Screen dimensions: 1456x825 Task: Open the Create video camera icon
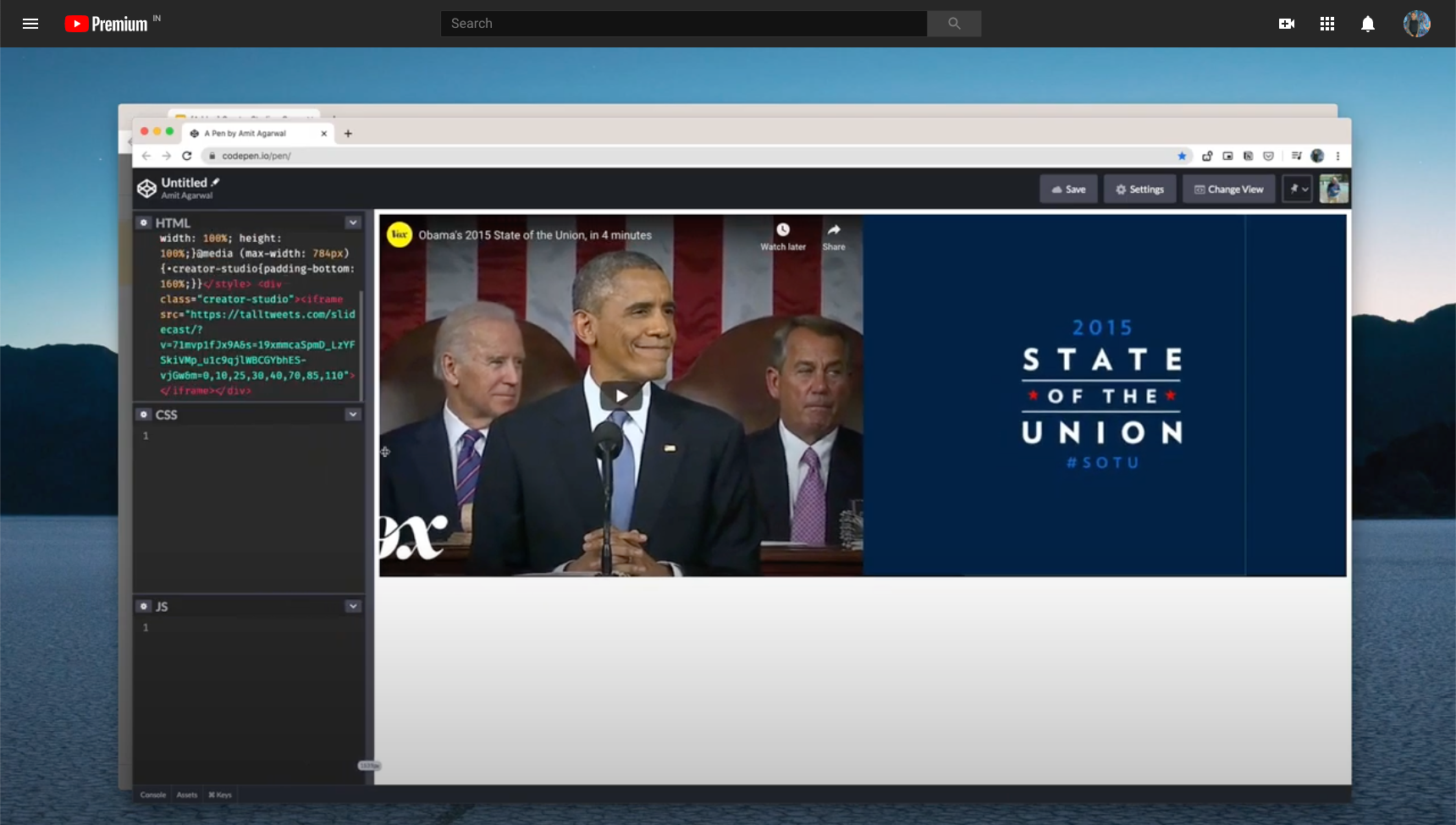pyautogui.click(x=1287, y=24)
